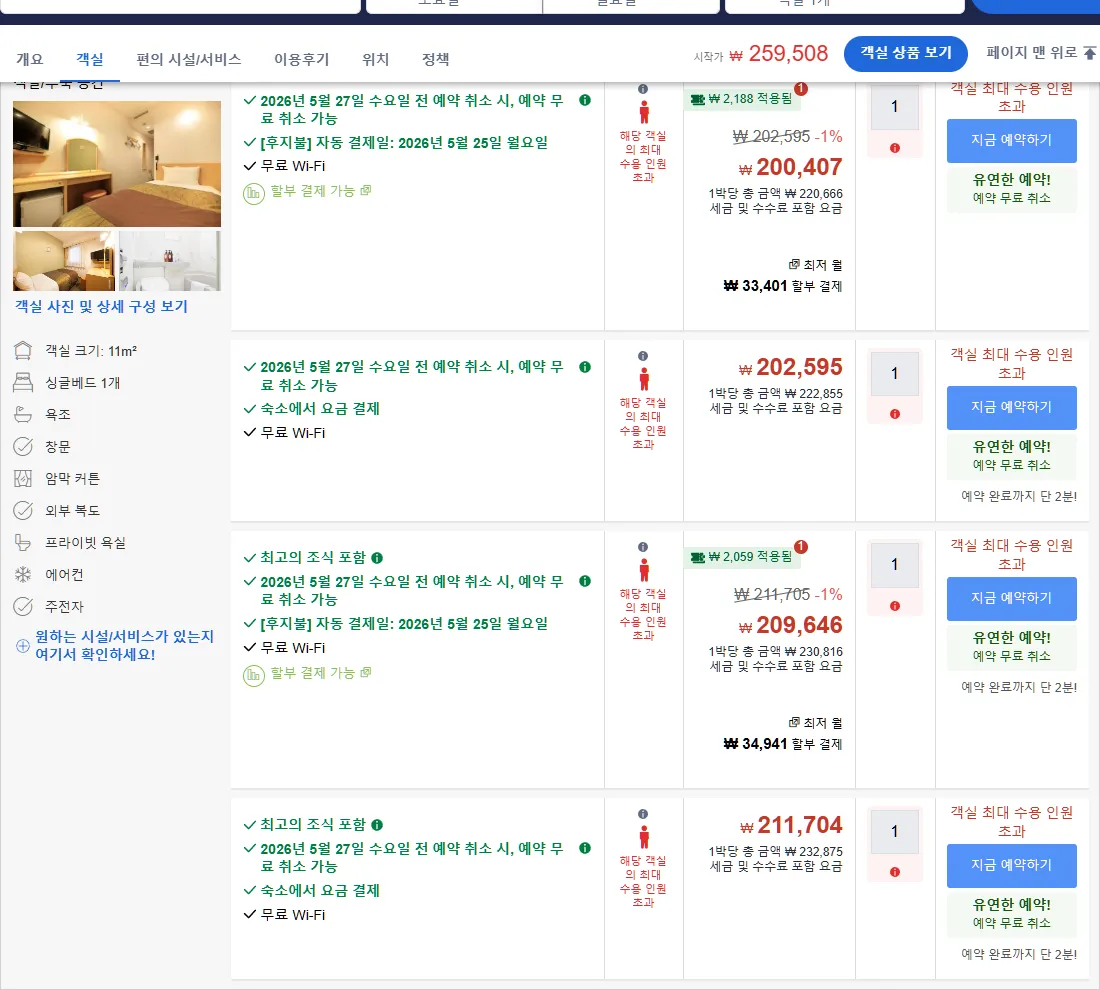Click info icon beside 최고의 조식 포함 in ₩211,704 offer
This screenshot has width=1100, height=990.
click(377, 824)
